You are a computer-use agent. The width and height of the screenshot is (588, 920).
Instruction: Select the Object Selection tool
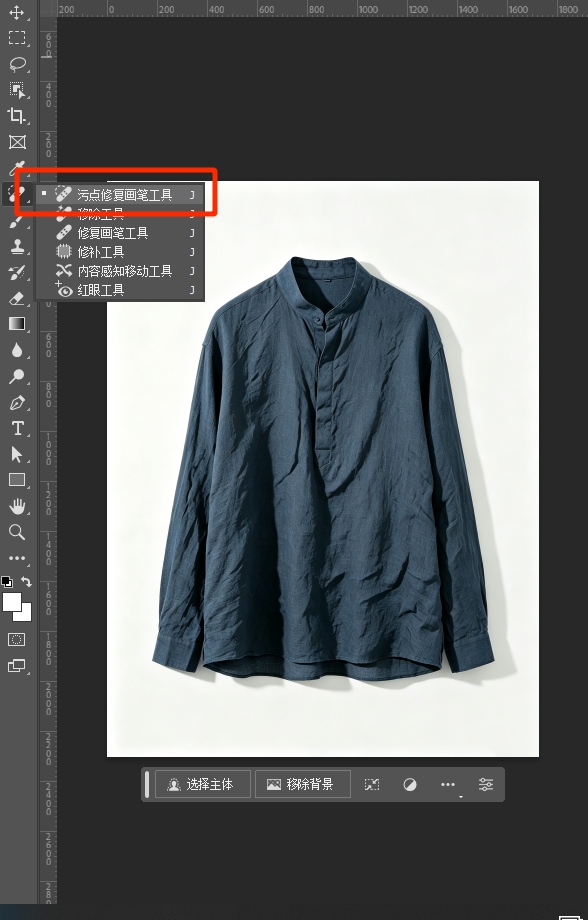pyautogui.click(x=16, y=90)
